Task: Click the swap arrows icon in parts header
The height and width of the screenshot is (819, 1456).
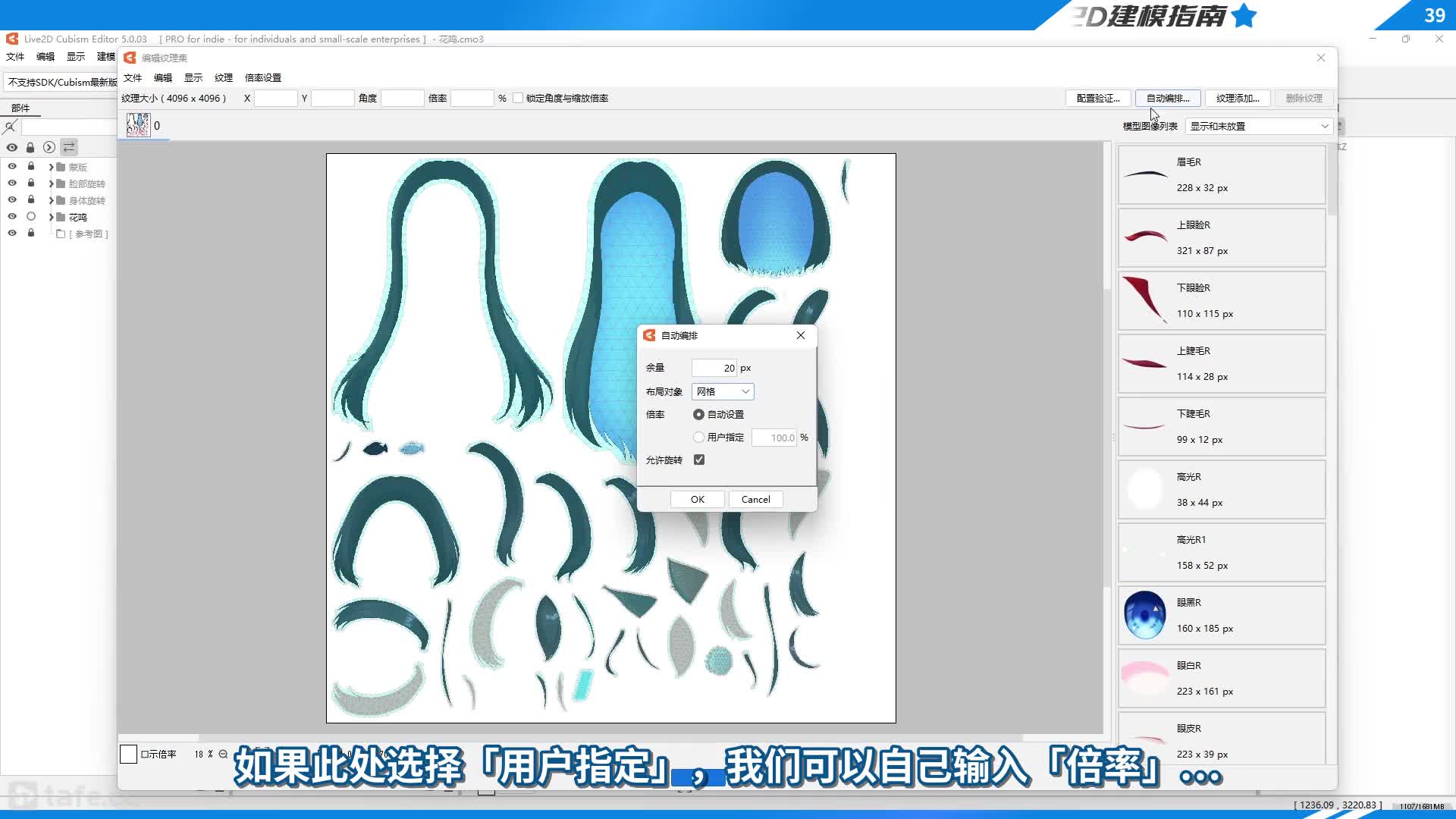Action: 69,147
